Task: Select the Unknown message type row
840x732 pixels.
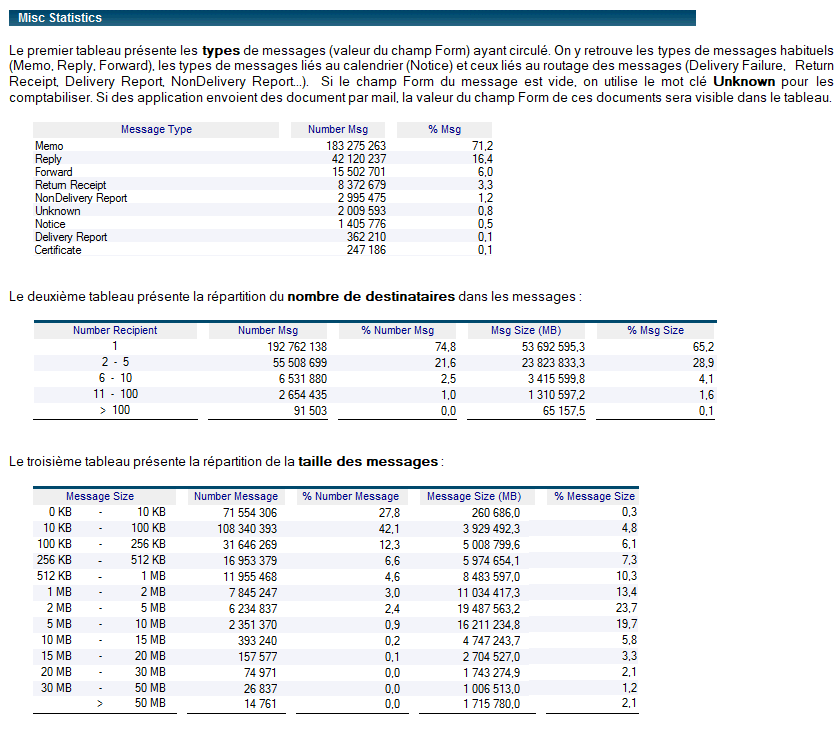Action: [x=262, y=211]
